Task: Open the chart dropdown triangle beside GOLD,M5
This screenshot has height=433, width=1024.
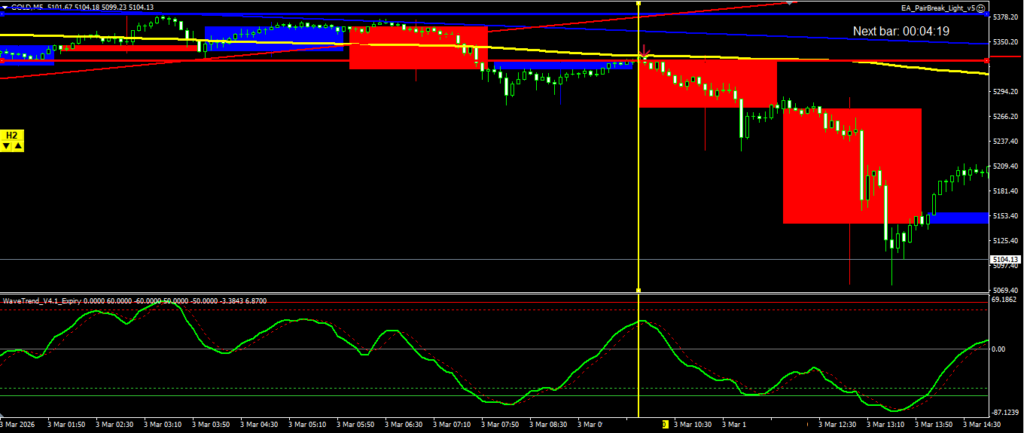Action: pos(4,8)
